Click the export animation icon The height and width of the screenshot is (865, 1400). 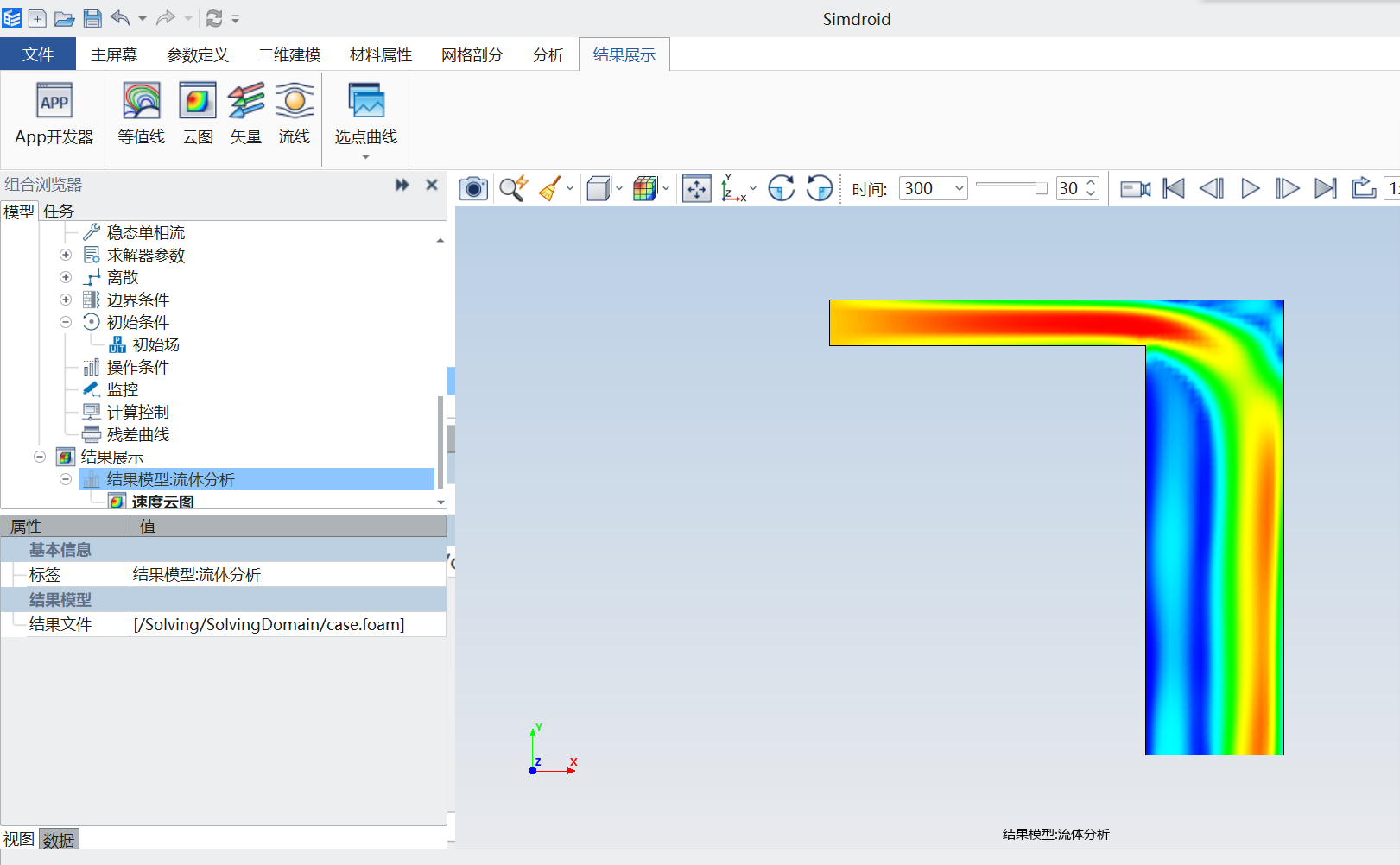[1364, 187]
